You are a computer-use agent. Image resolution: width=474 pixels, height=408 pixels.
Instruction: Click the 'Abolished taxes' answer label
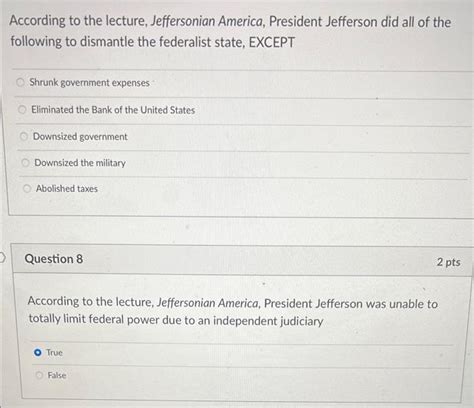67,188
